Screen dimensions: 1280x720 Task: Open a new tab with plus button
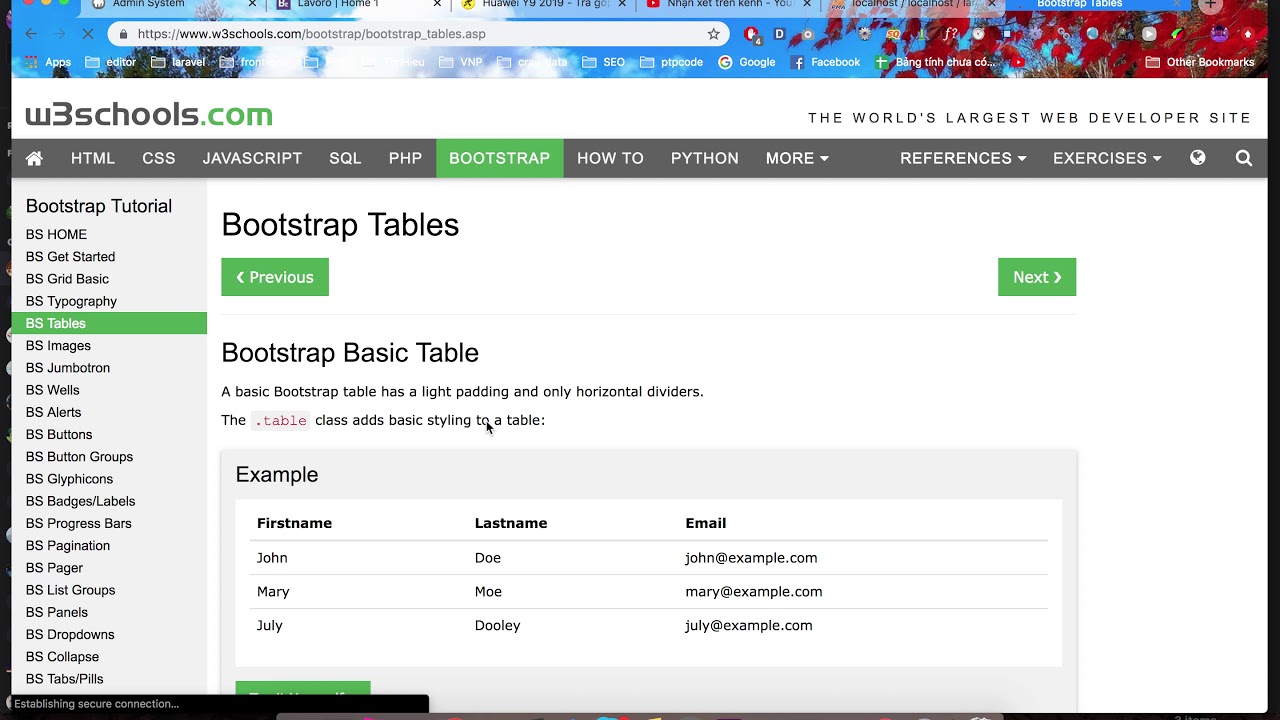pyautogui.click(x=1210, y=5)
